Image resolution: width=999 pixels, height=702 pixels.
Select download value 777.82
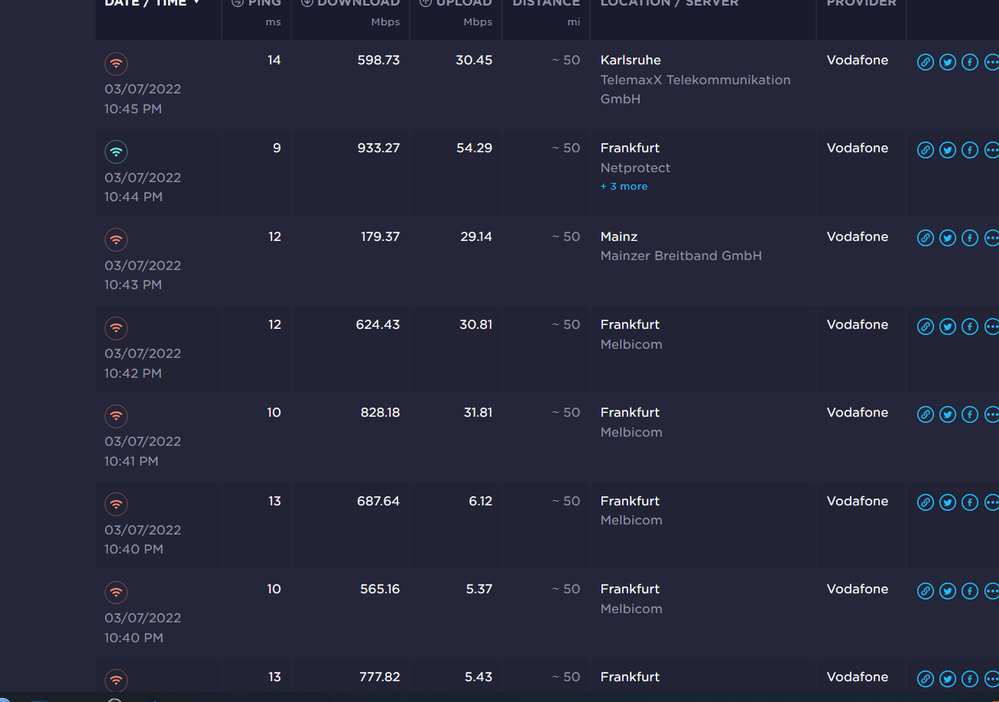coord(380,677)
